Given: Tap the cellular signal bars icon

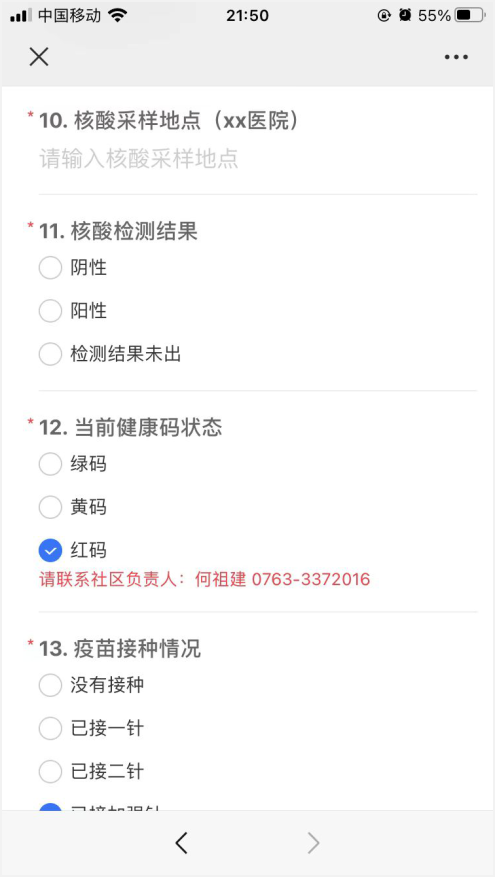Looking at the screenshot, I should (21, 16).
